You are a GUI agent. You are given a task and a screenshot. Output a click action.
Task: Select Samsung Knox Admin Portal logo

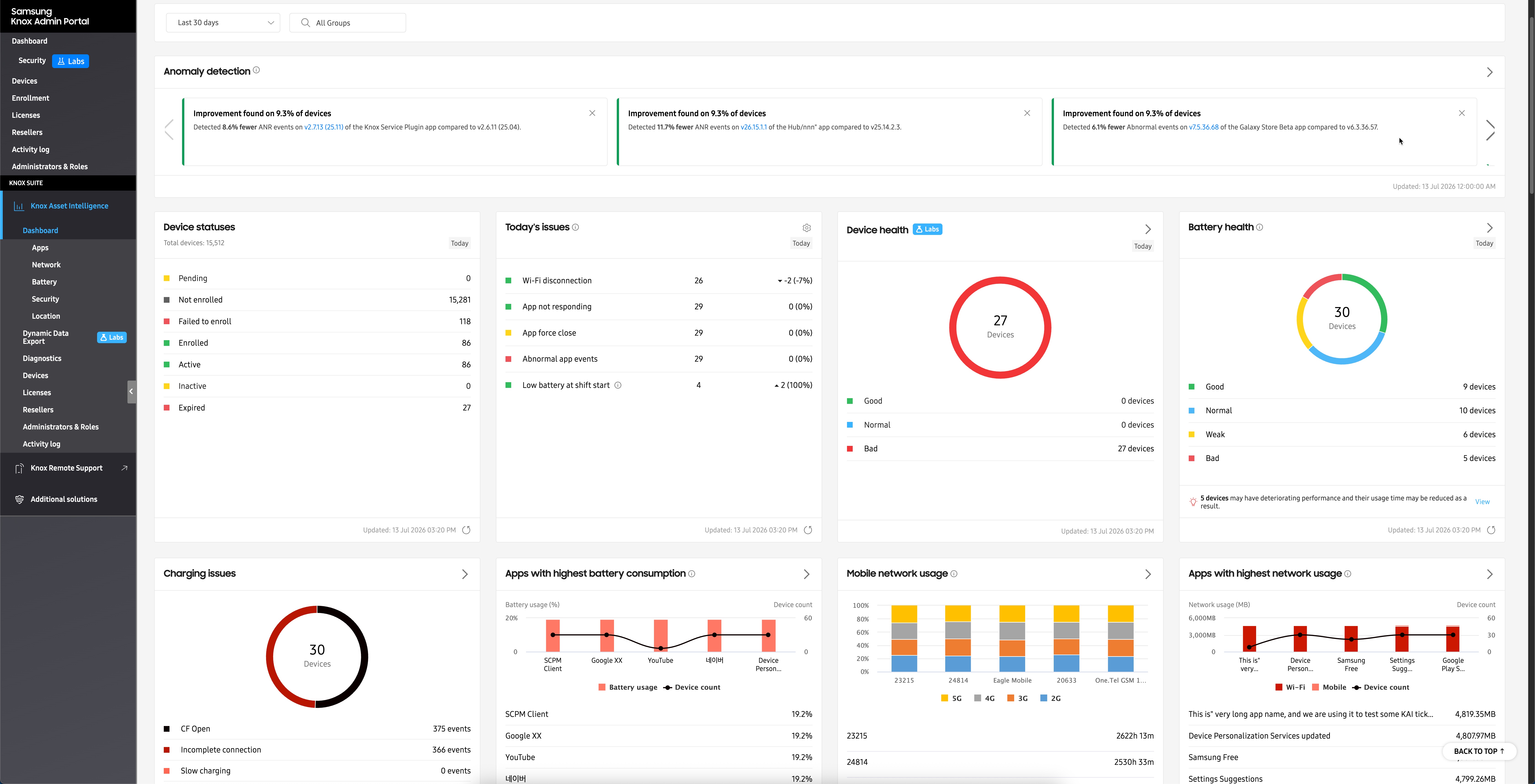click(50, 17)
